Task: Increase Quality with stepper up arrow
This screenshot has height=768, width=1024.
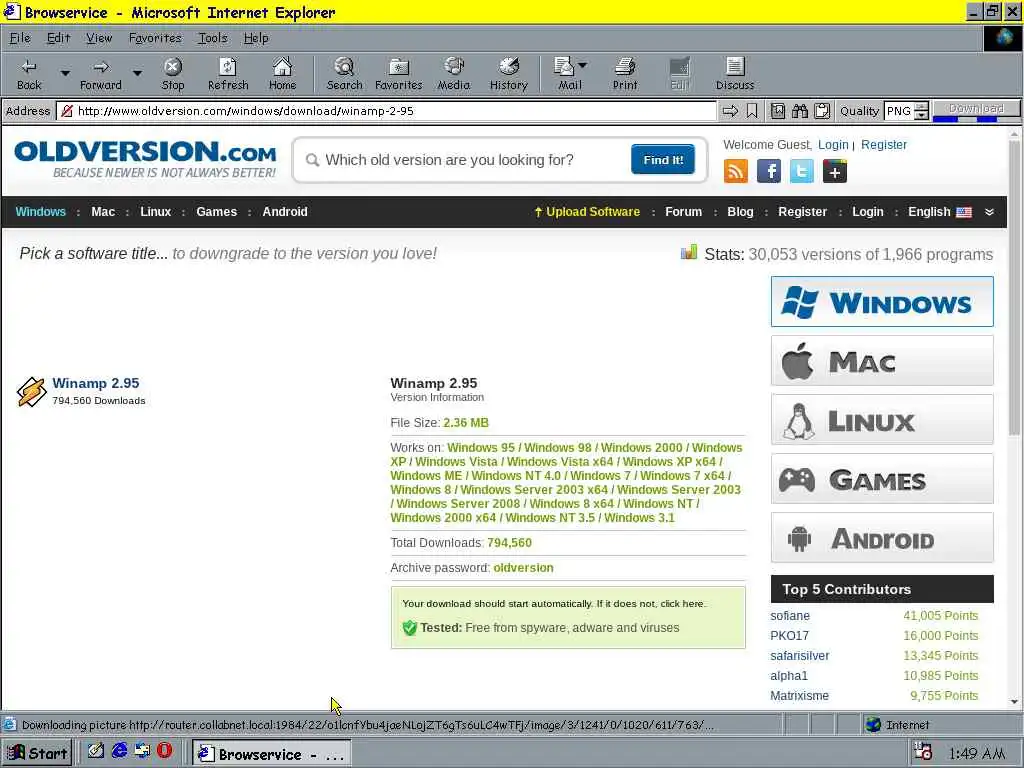Action: (x=921, y=106)
